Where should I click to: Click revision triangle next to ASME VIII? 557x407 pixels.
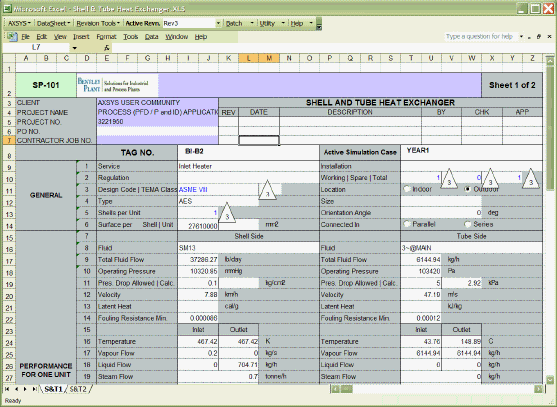(267, 190)
